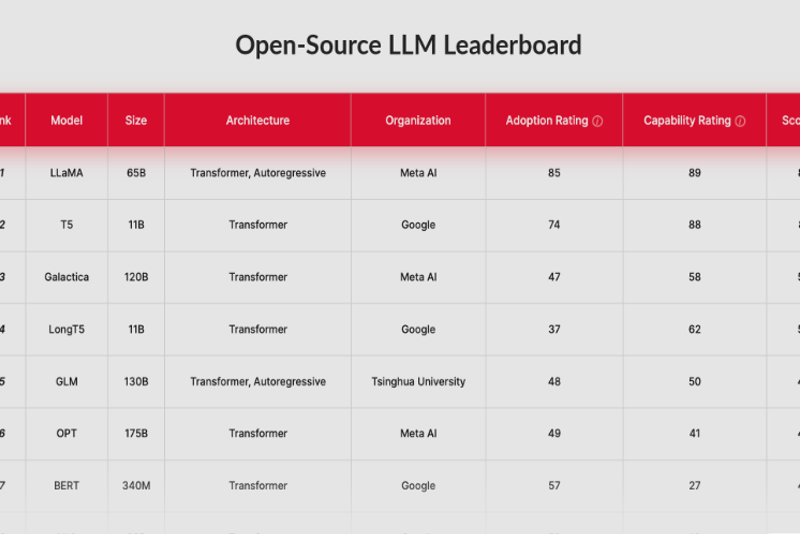Screen dimensions: 800x534
Task: Click Google in the LongT5 row
Action: [x=418, y=329]
